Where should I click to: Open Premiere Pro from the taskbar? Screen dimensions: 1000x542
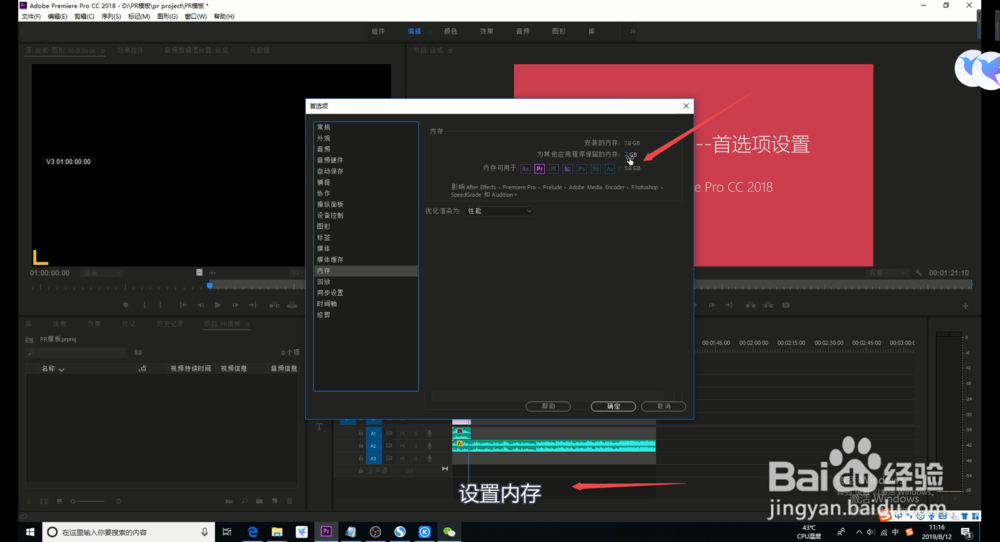click(x=326, y=532)
